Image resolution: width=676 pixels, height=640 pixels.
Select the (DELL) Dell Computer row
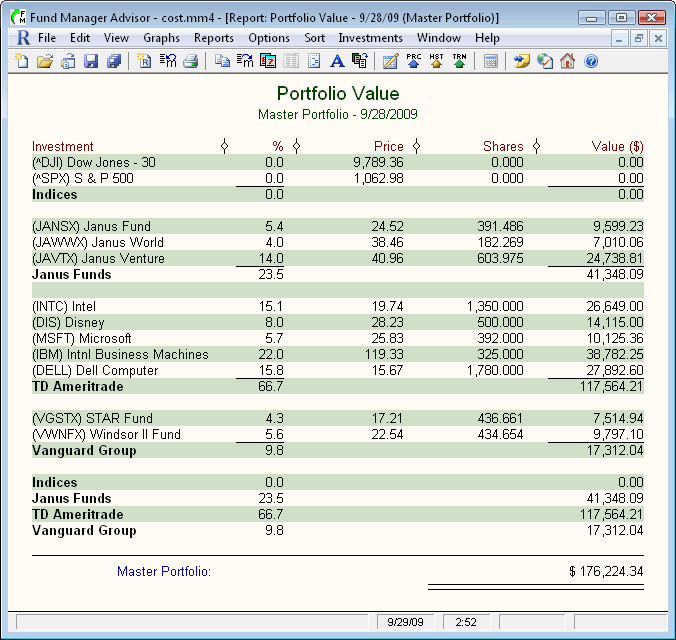[338, 370]
